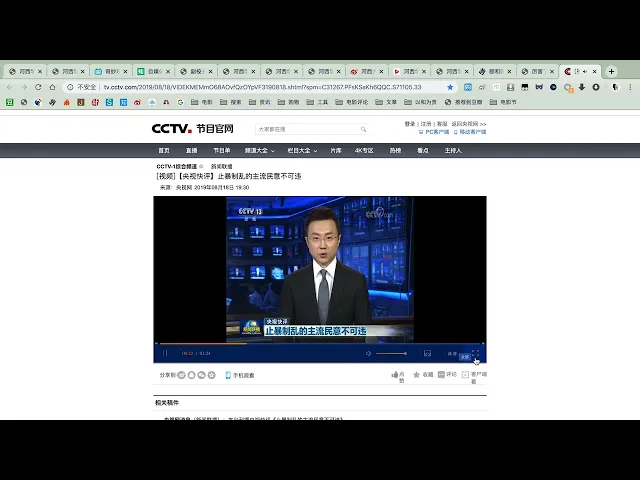Screen dimensions: 640x480
Task: Click the news video frame
Action: [x=320, y=269]
